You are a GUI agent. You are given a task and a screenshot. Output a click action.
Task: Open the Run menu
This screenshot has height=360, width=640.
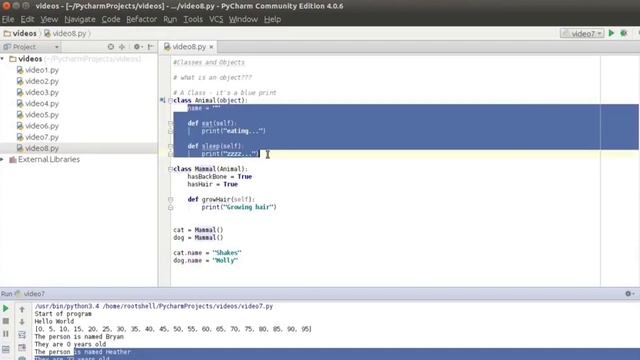pos(170,19)
